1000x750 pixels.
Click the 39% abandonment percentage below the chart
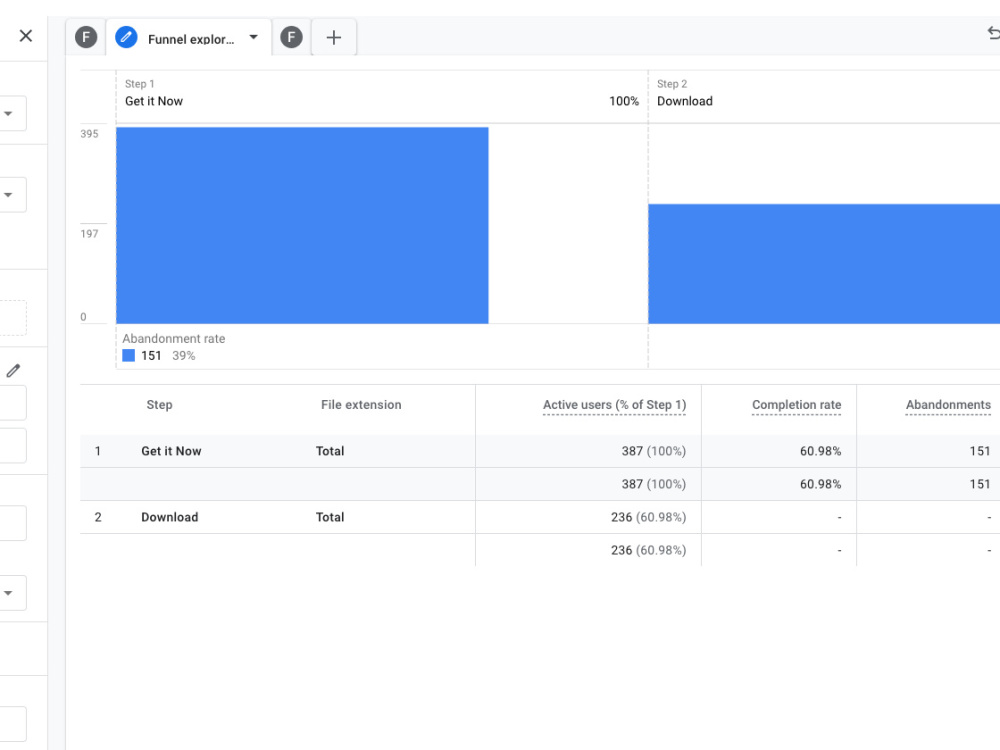click(x=184, y=356)
